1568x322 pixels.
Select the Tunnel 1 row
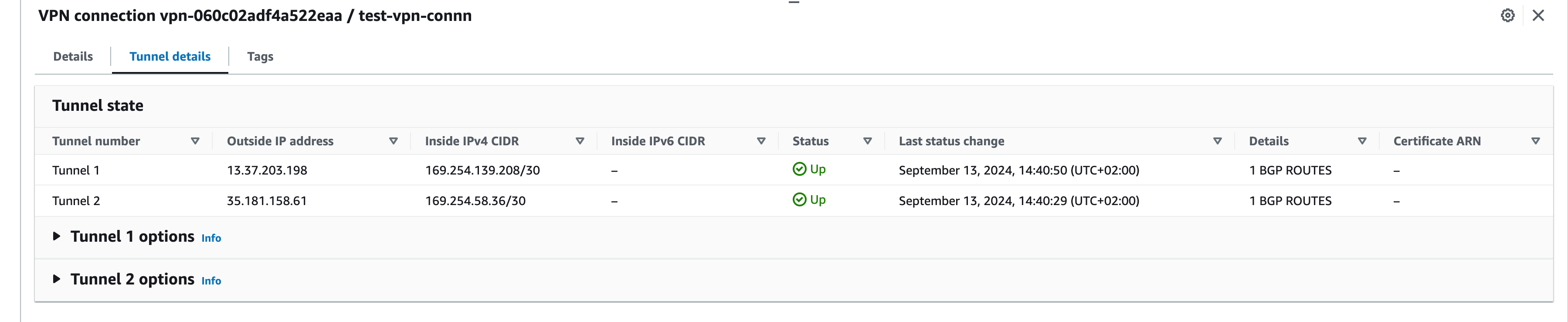click(76, 170)
